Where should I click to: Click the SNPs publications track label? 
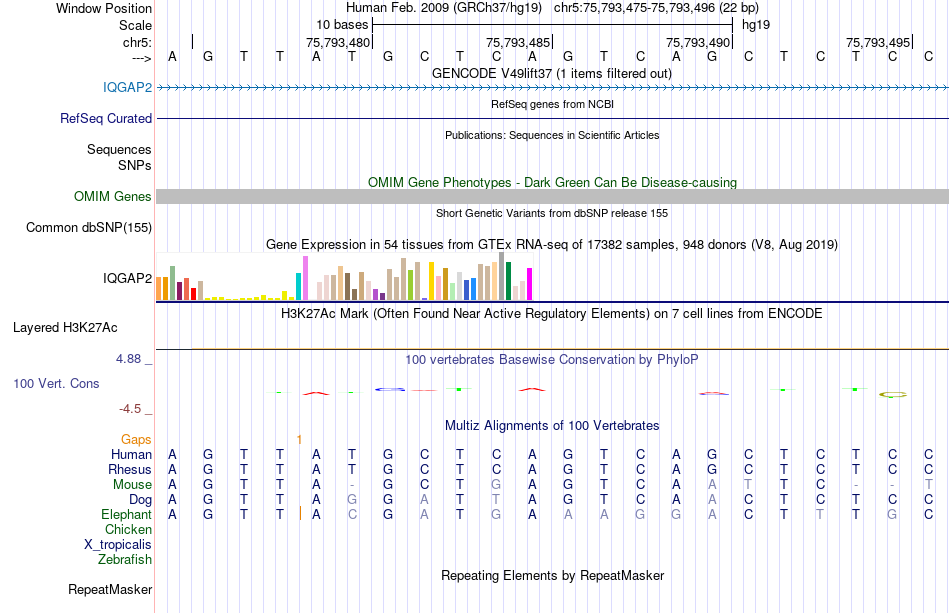pos(135,165)
